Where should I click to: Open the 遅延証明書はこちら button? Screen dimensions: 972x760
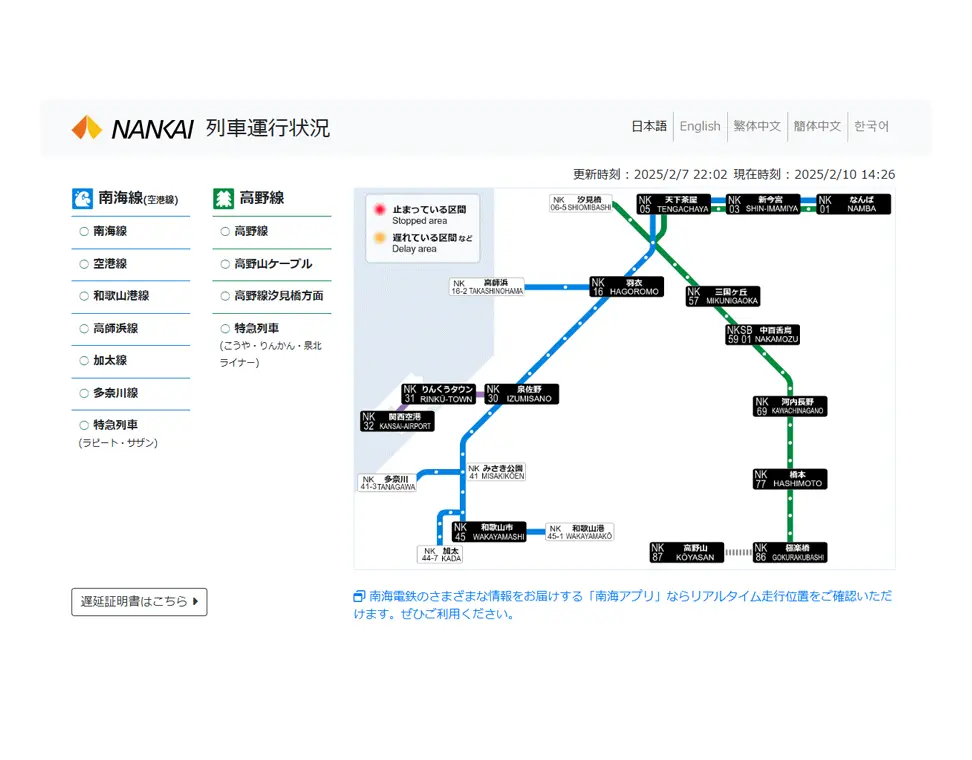pyautogui.click(x=139, y=602)
